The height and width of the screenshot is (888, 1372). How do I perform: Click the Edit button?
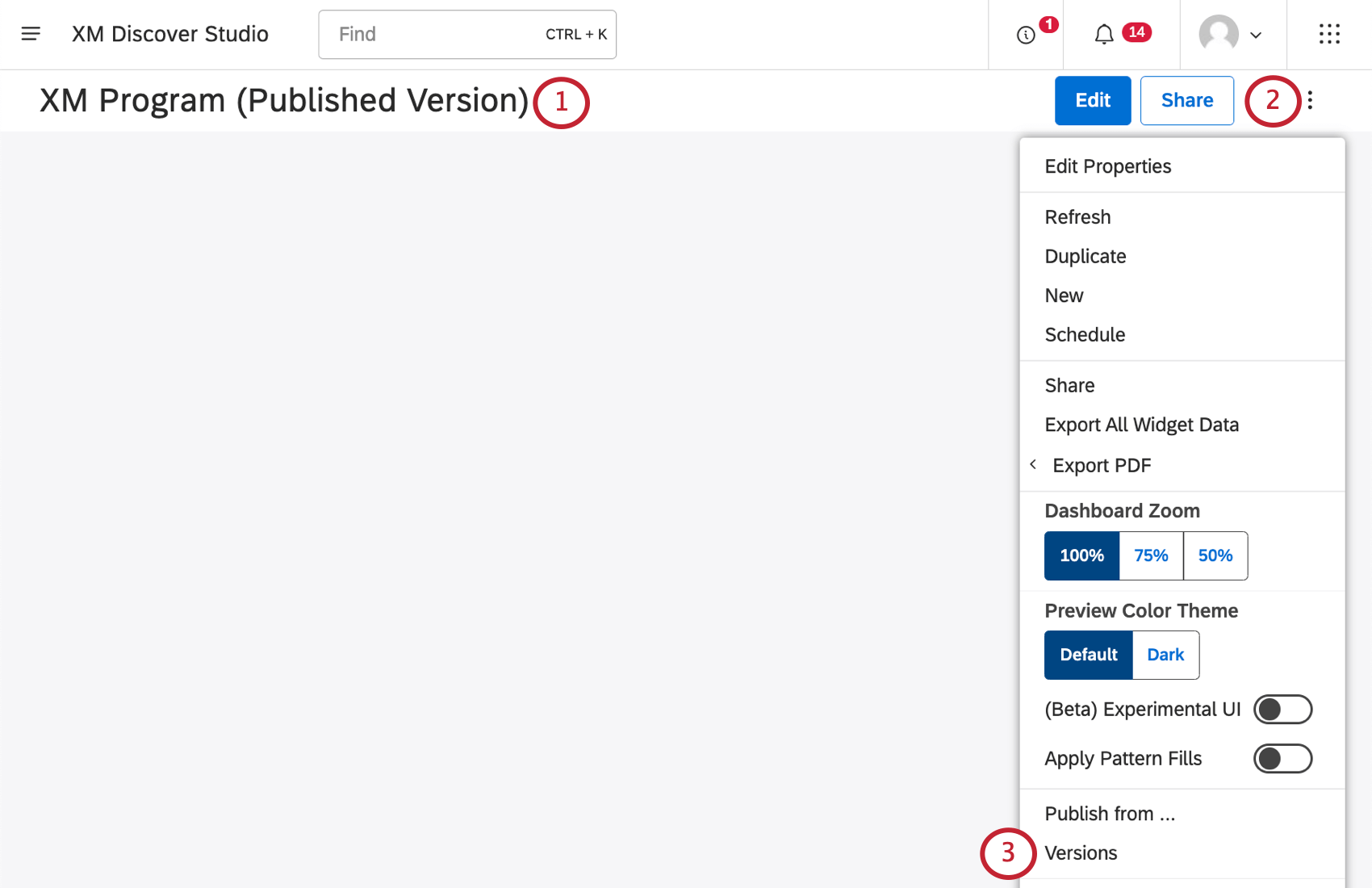click(1093, 100)
